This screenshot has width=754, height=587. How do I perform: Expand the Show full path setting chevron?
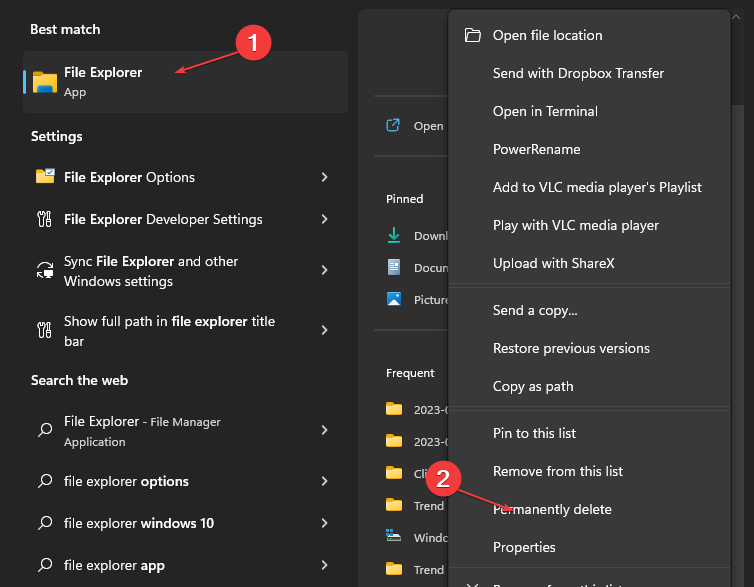click(324, 330)
